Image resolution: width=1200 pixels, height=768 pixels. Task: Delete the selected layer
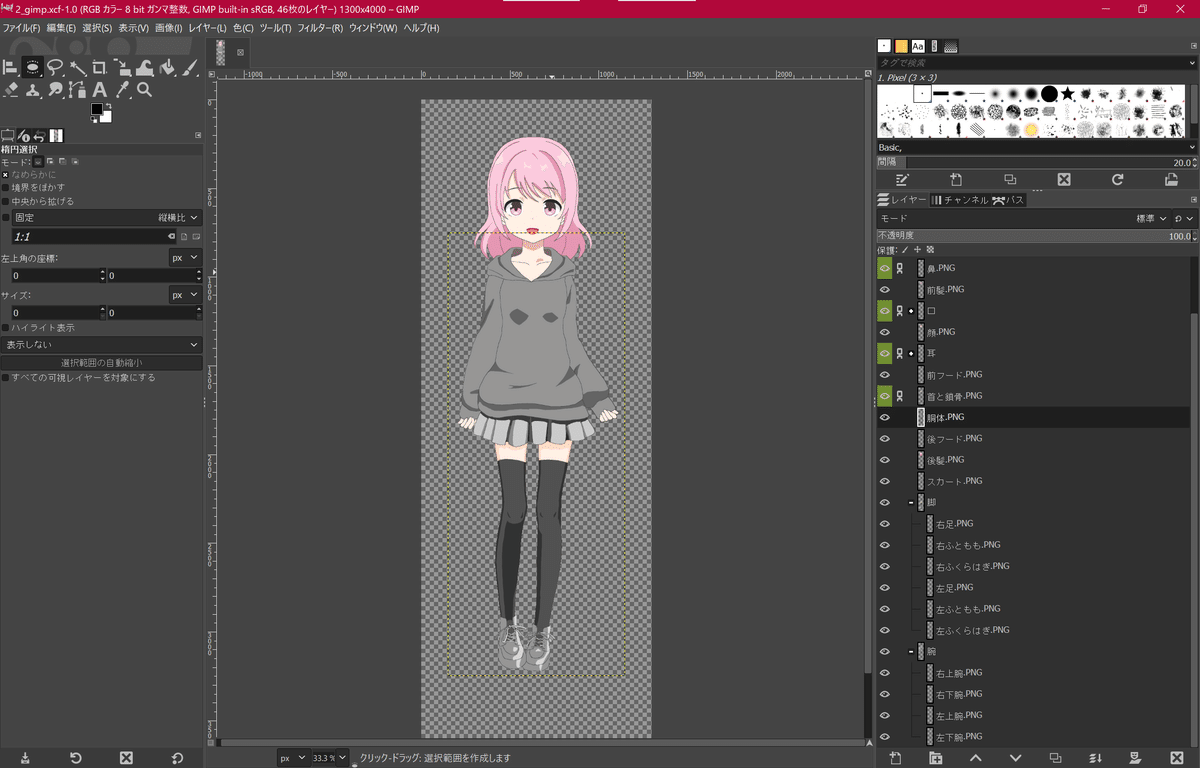click(x=1176, y=758)
